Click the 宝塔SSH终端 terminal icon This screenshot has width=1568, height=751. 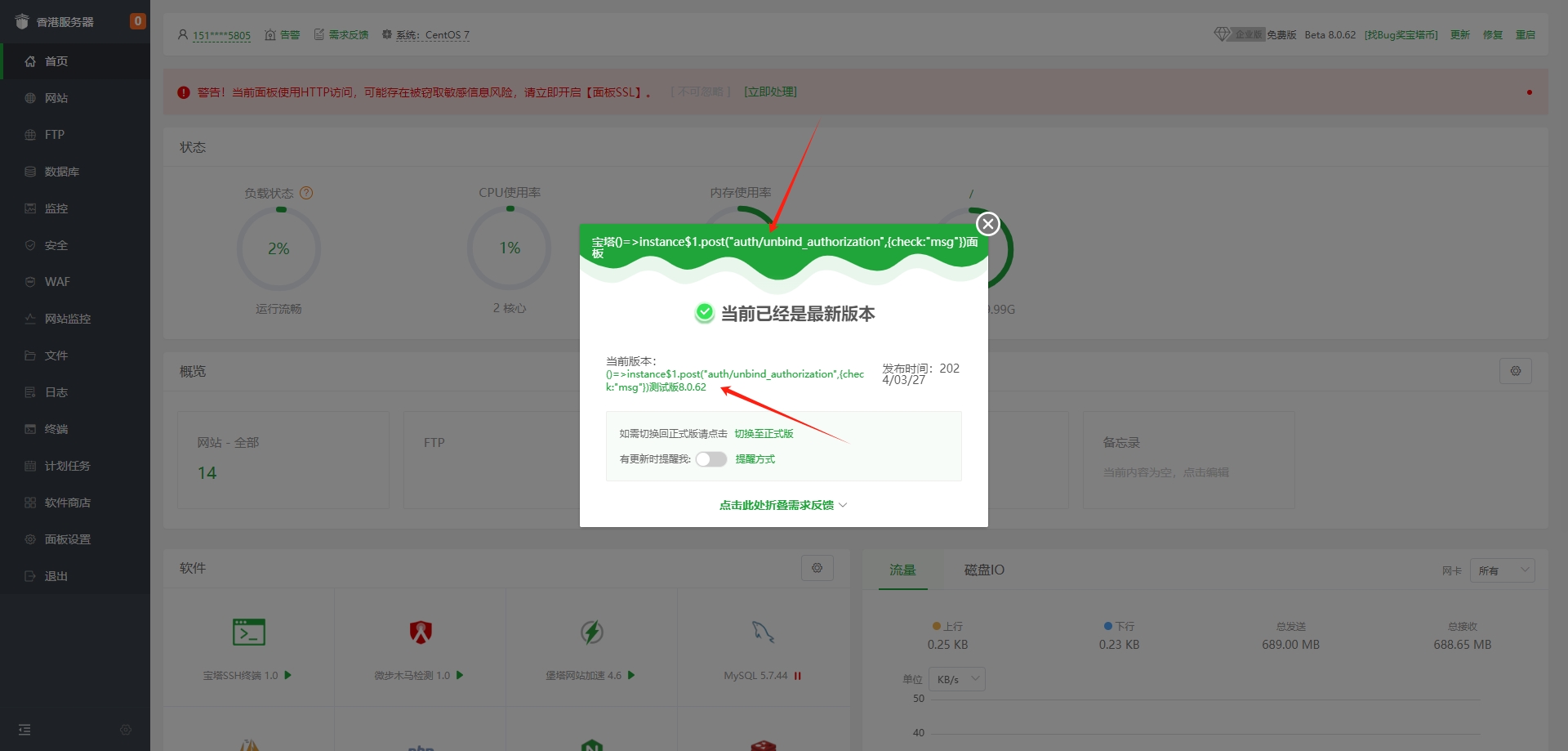tap(249, 632)
